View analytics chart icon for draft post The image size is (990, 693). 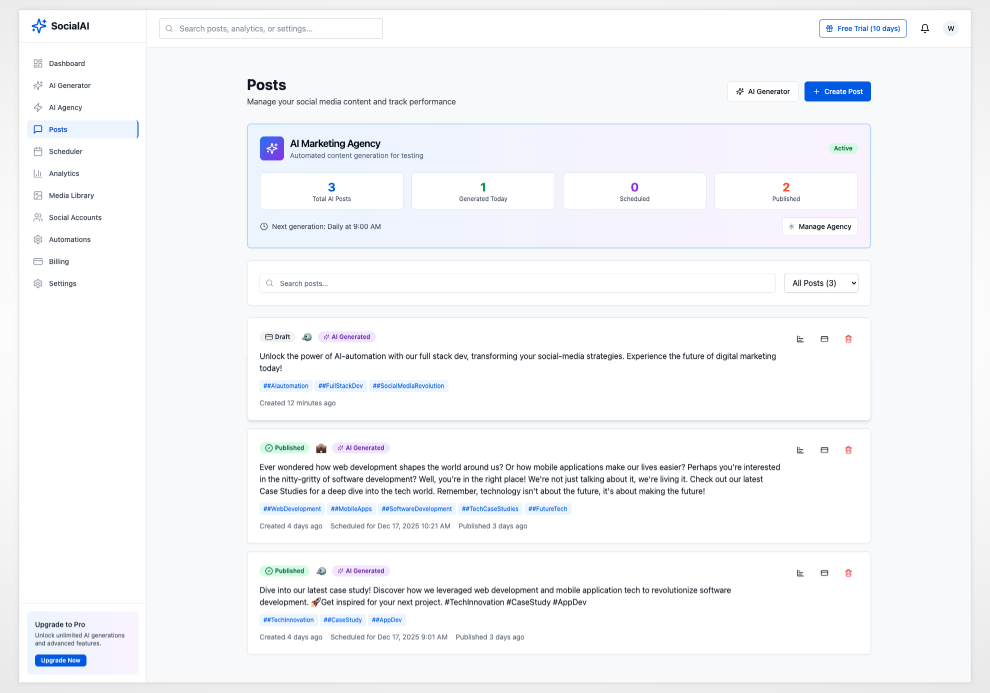[800, 339]
